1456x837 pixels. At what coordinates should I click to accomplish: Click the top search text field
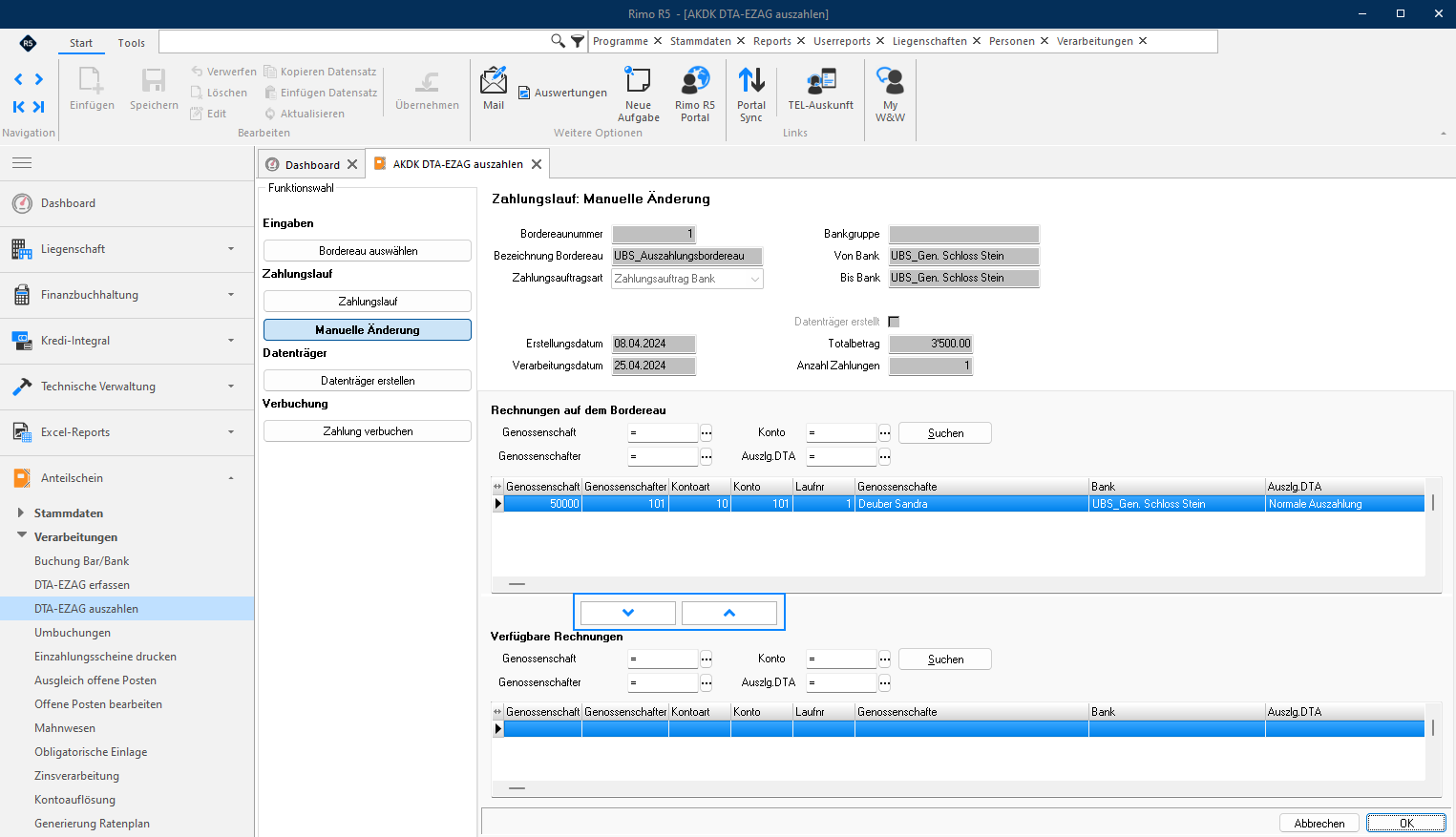(353, 41)
